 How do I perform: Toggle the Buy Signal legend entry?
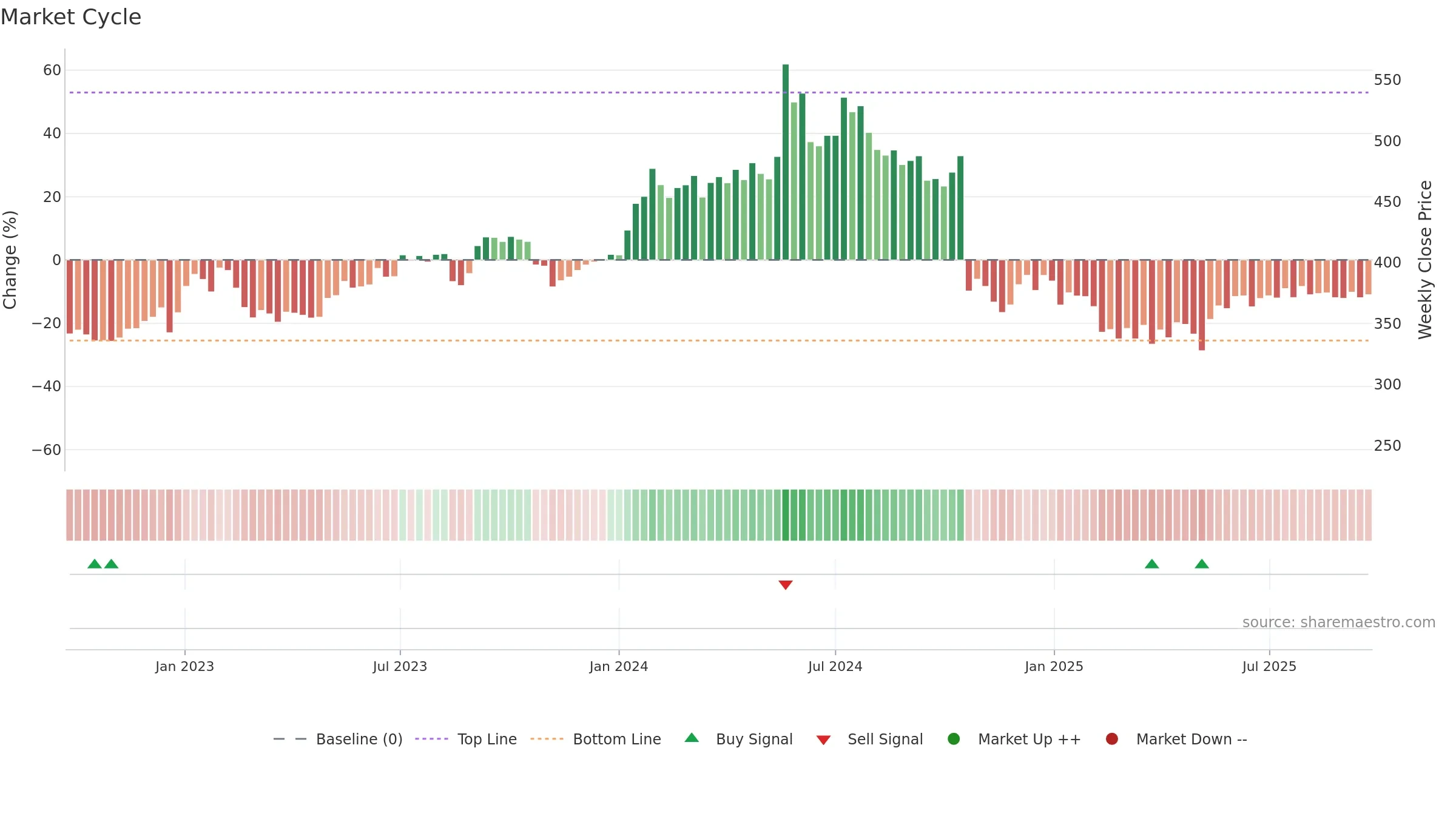point(738,739)
